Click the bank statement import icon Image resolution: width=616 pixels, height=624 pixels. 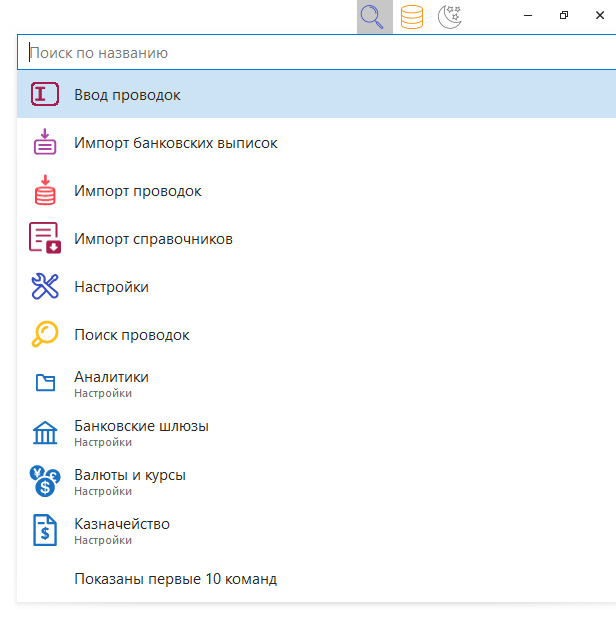(45, 143)
